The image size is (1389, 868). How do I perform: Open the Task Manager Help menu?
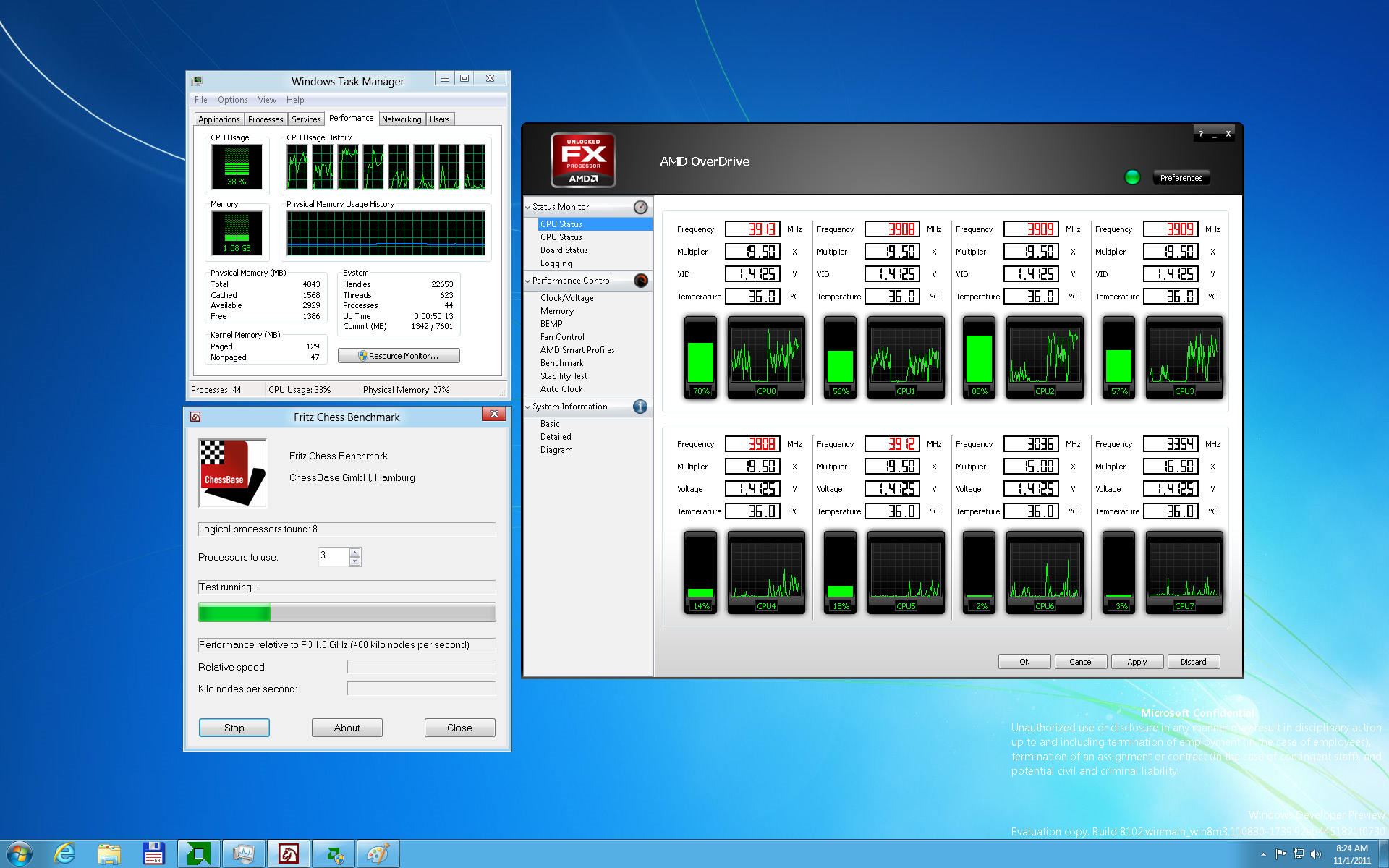[x=295, y=100]
